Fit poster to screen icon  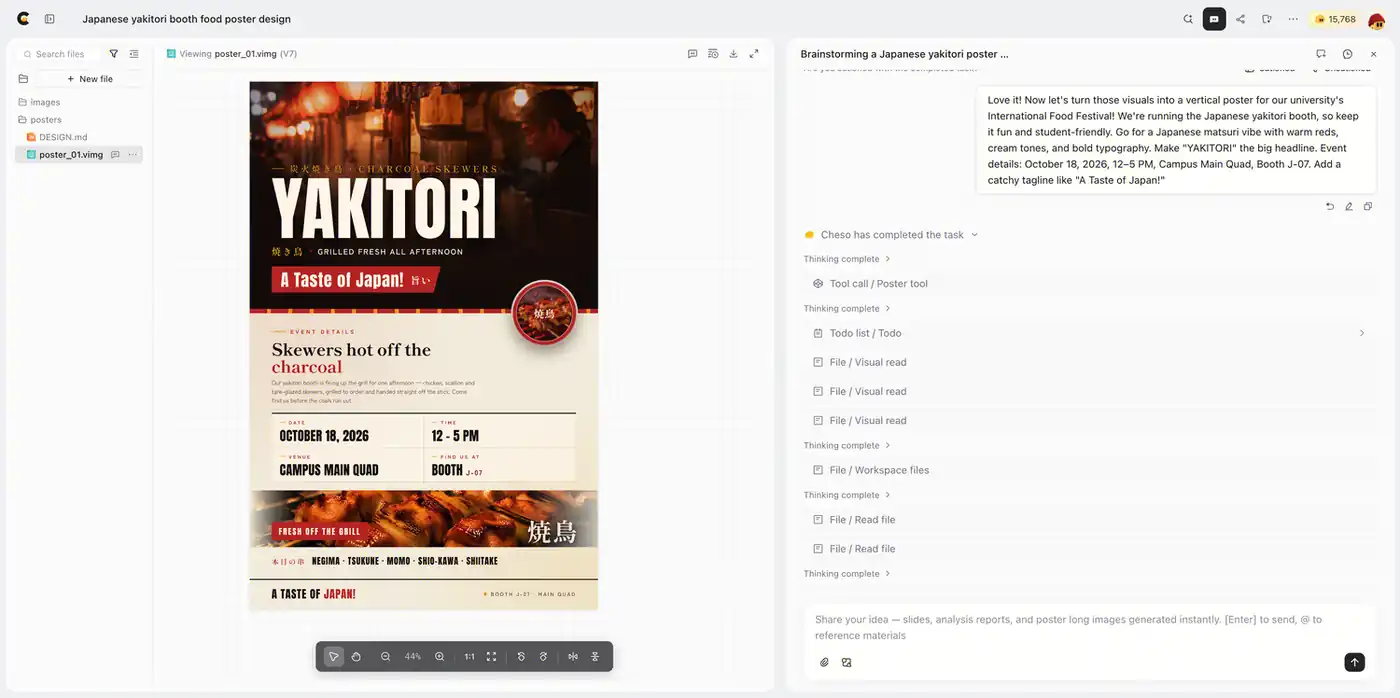(491, 657)
